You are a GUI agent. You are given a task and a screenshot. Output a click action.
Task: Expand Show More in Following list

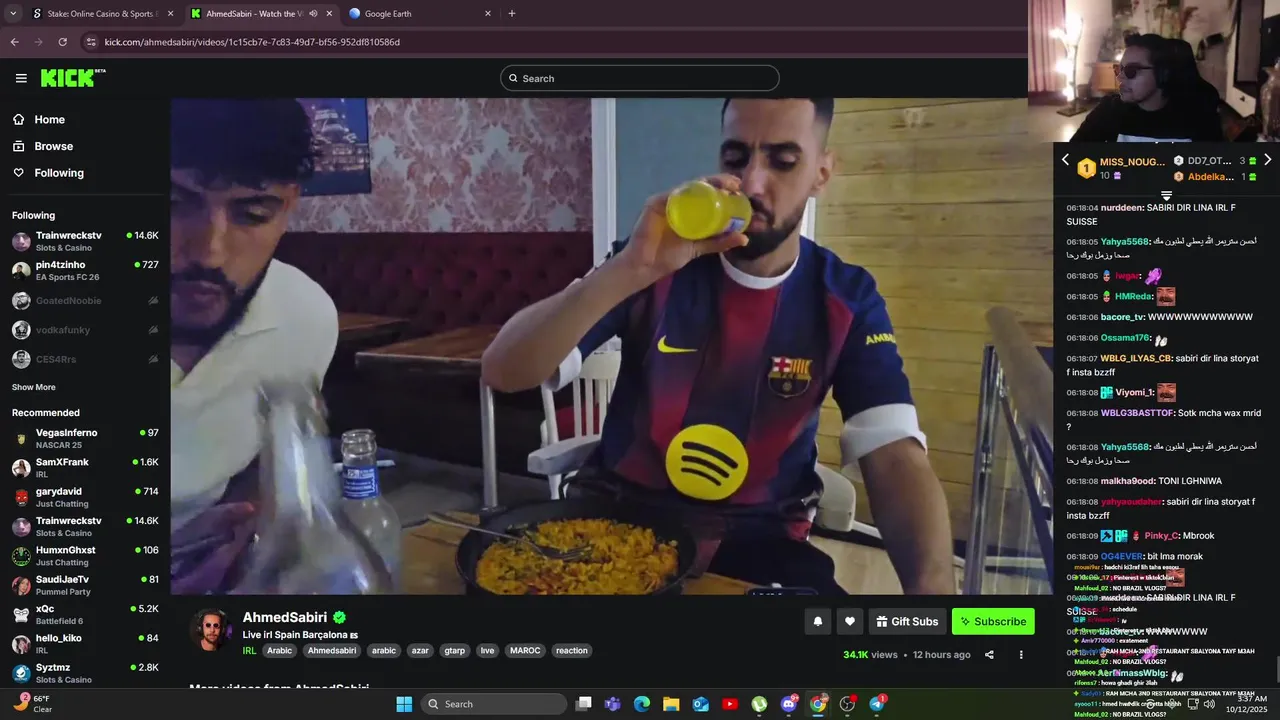34,387
